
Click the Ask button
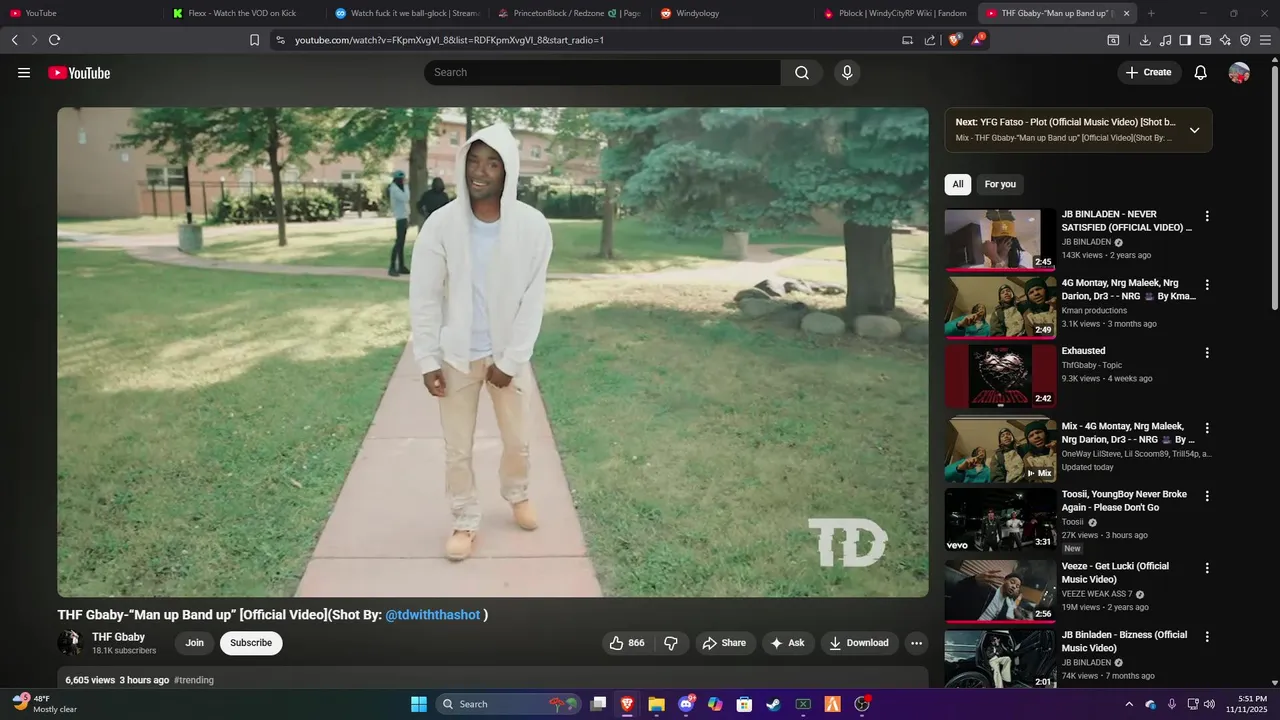pos(788,643)
